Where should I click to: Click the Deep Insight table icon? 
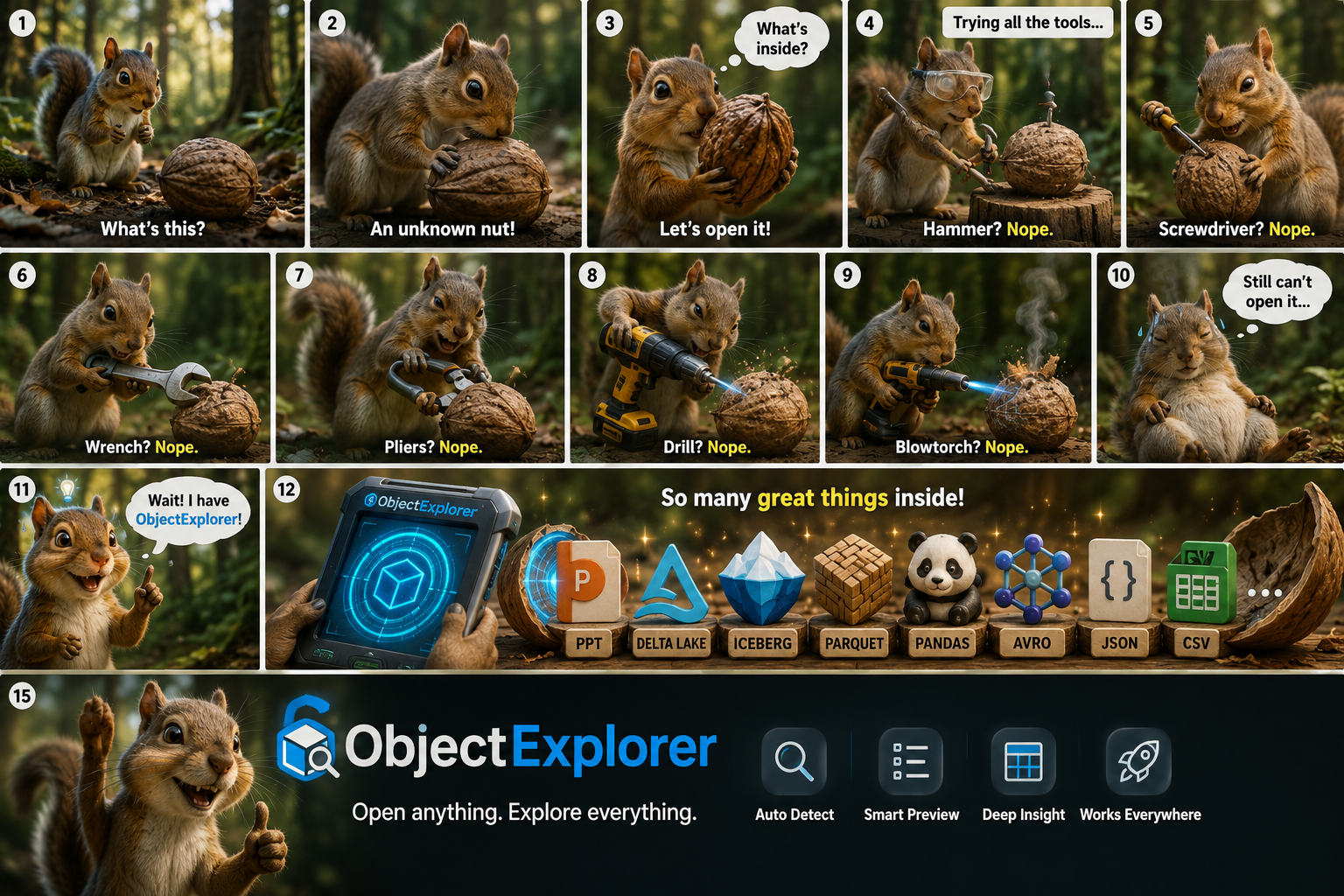(x=1023, y=761)
